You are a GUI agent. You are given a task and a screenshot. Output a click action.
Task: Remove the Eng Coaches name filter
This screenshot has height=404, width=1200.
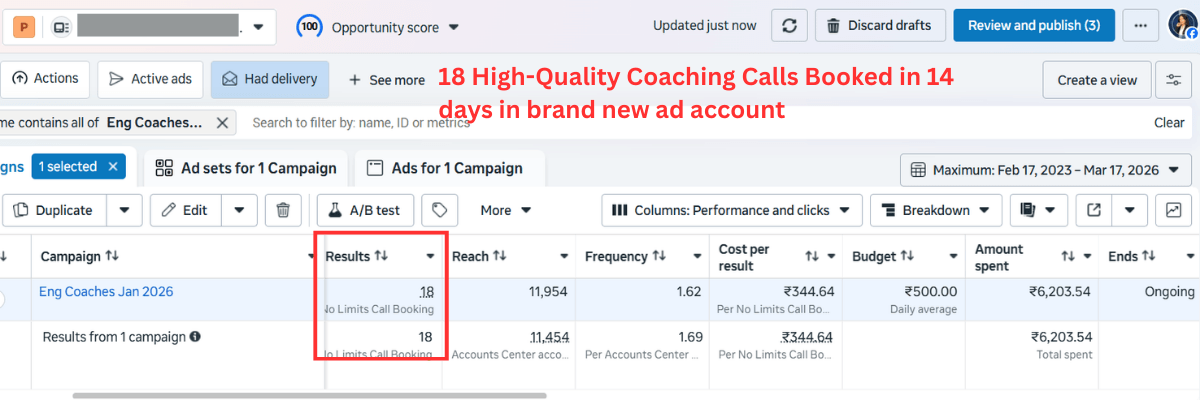(x=222, y=123)
